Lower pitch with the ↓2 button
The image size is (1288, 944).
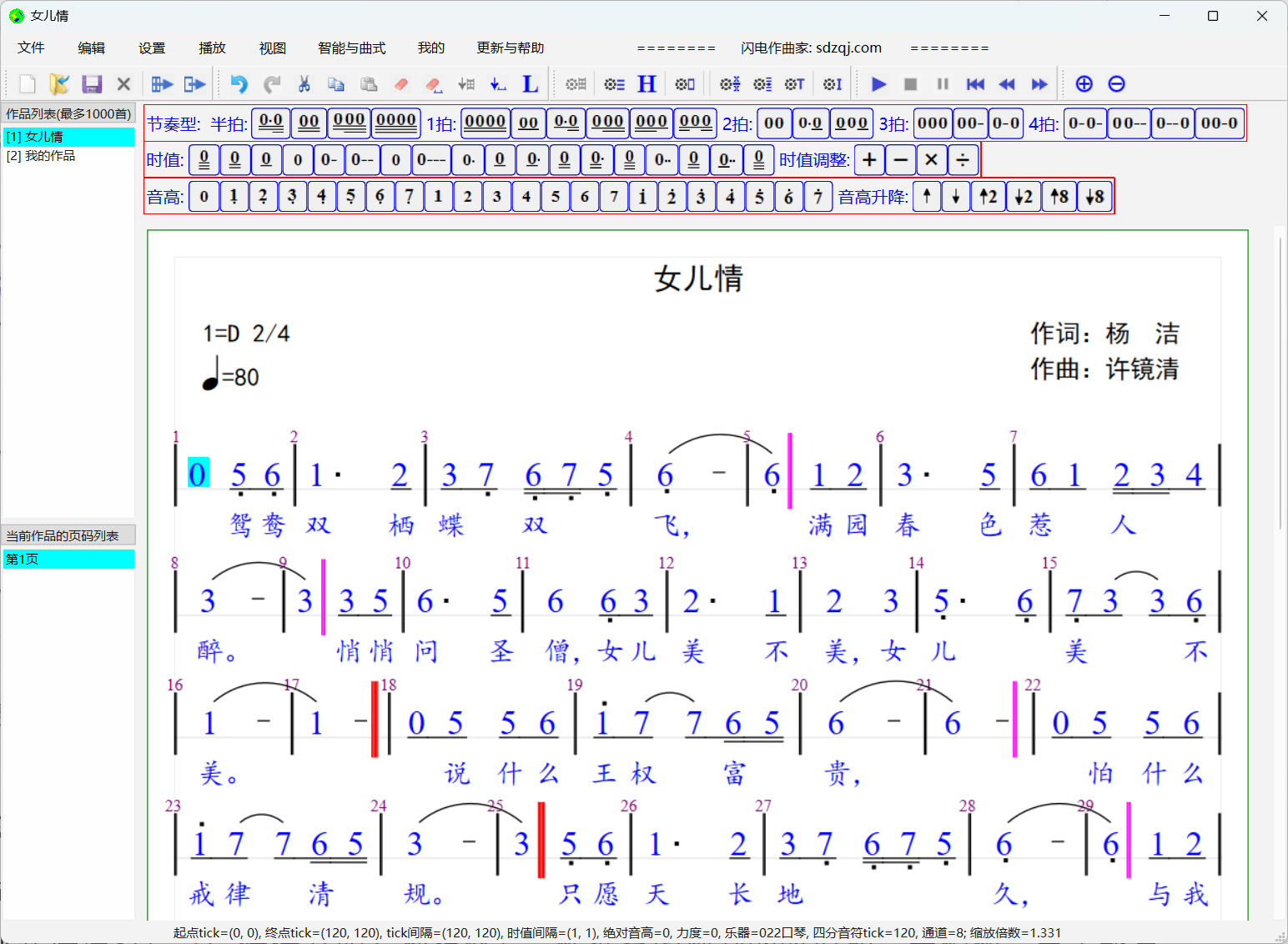click(1024, 197)
